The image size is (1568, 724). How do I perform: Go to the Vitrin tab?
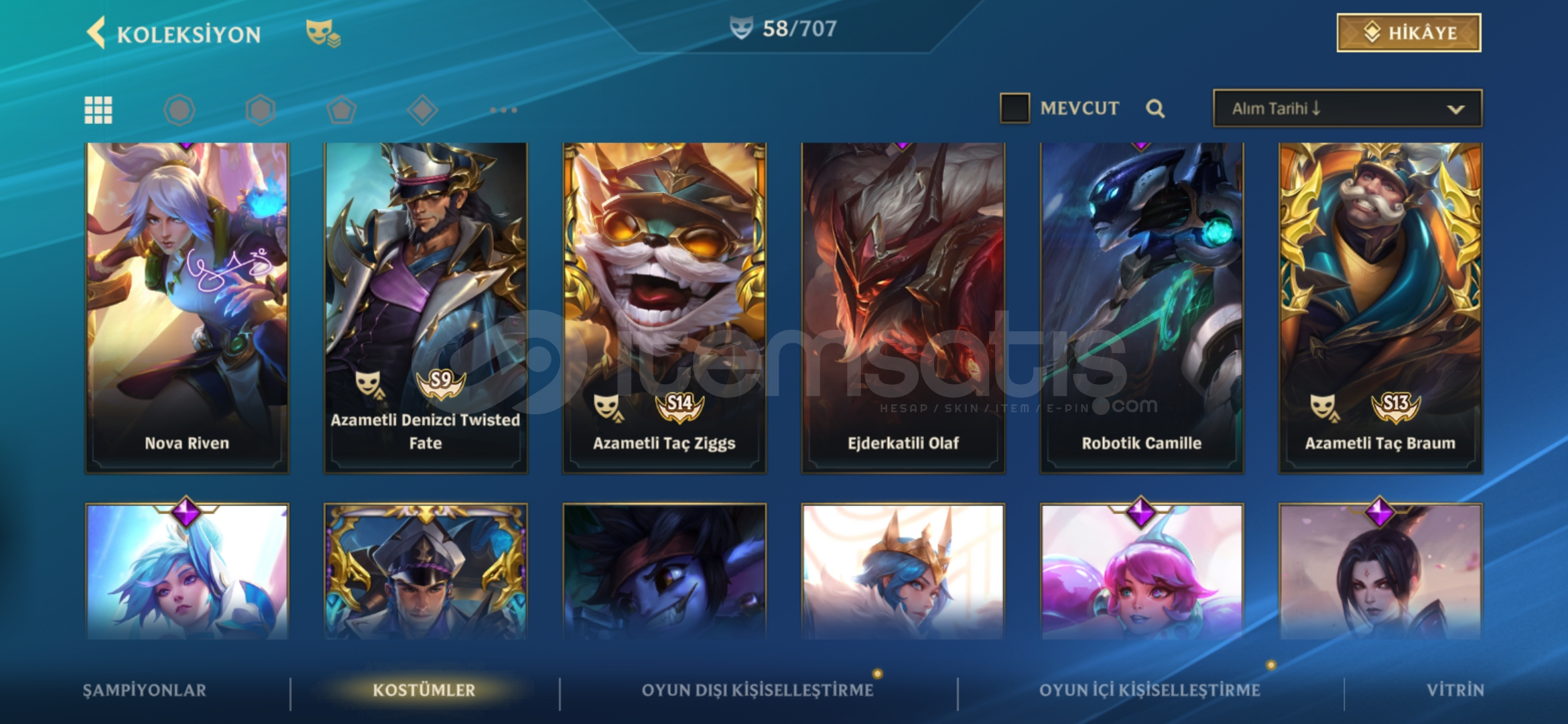1455,690
